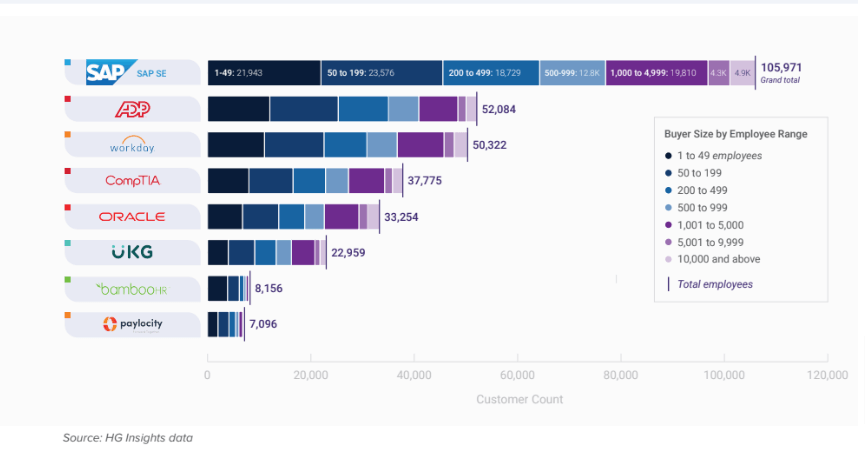Click SAP's '1-49: 21,943' bar segment
Image resolution: width=865 pixels, height=449 pixels.
pyautogui.click(x=264, y=73)
